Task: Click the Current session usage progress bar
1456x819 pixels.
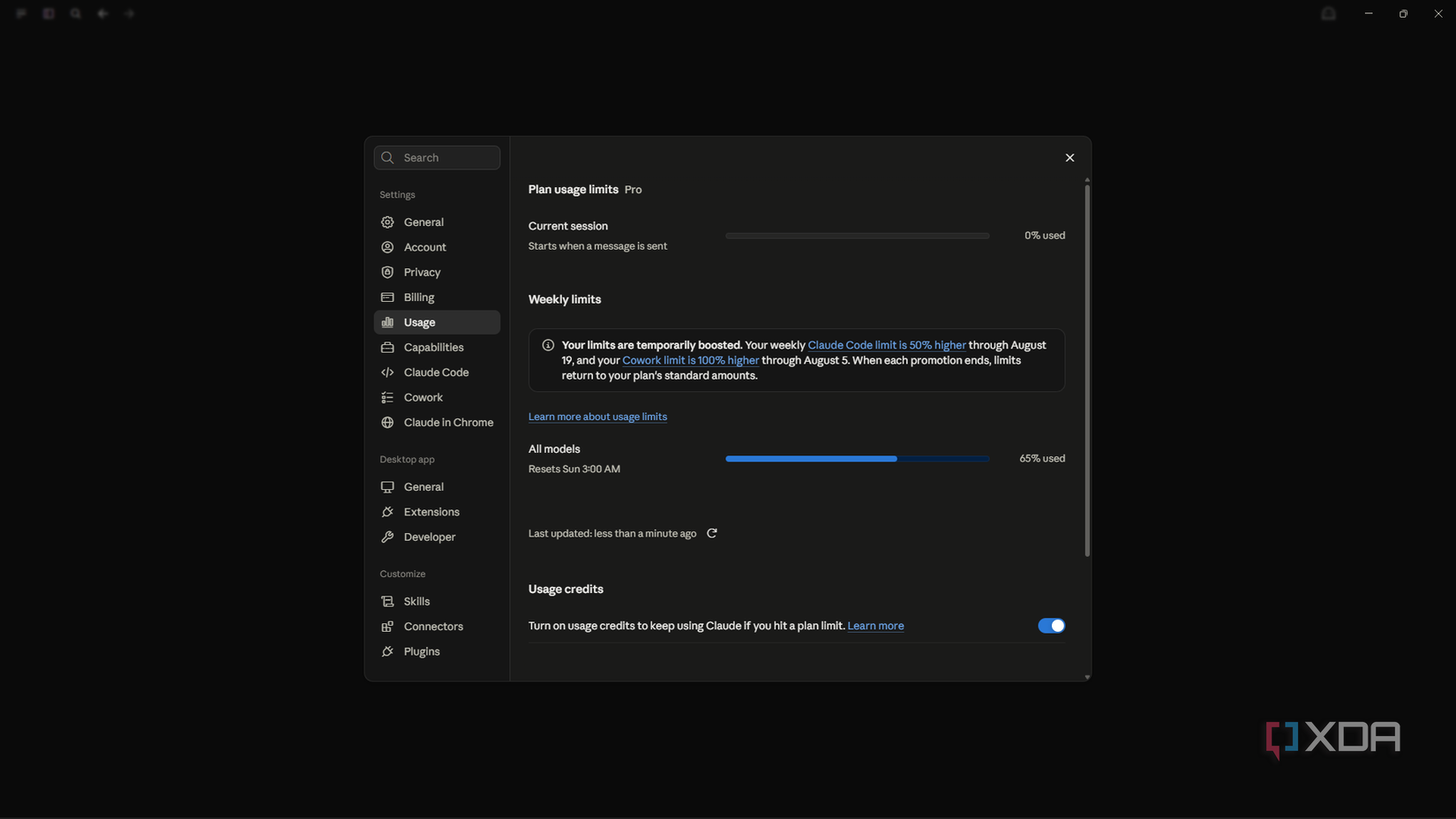Action: [857, 236]
